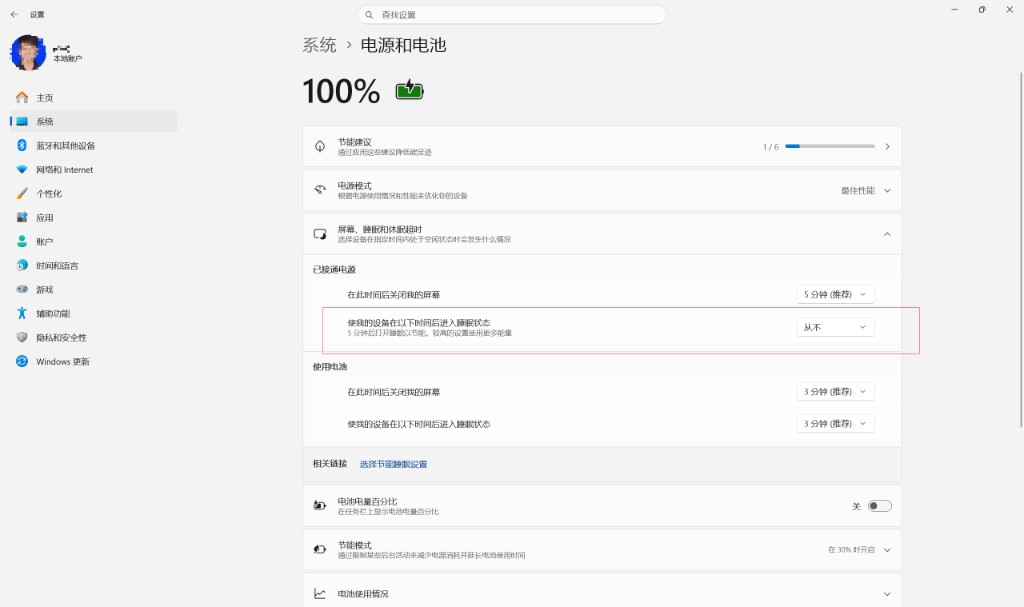Click the 相关链接 label
Image resolution: width=1024 pixels, height=607 pixels.
tap(330, 463)
